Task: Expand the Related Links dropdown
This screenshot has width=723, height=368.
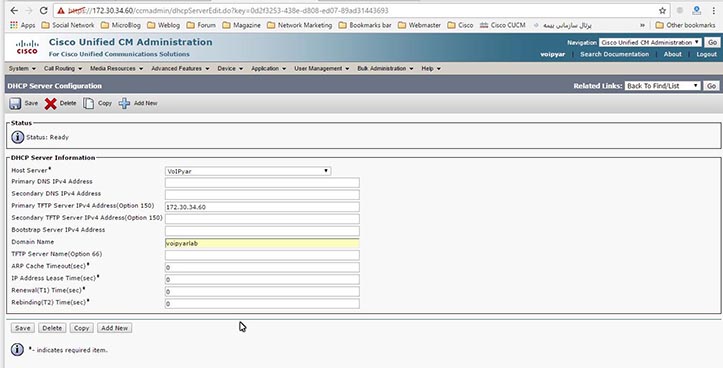Action: pyautogui.click(x=662, y=86)
